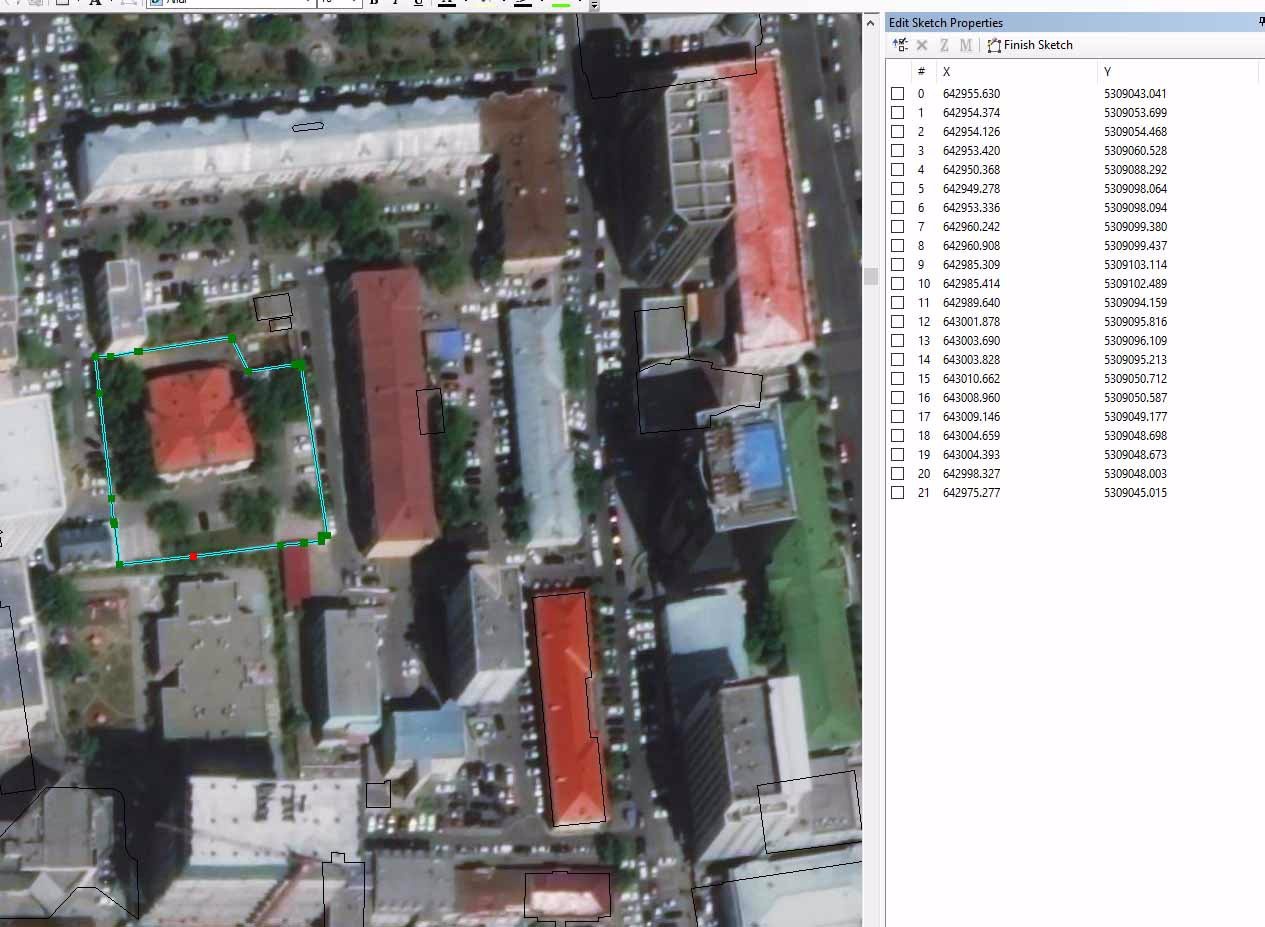Image resolution: width=1265 pixels, height=927 pixels.
Task: Click the X column header
Action: coord(946,72)
